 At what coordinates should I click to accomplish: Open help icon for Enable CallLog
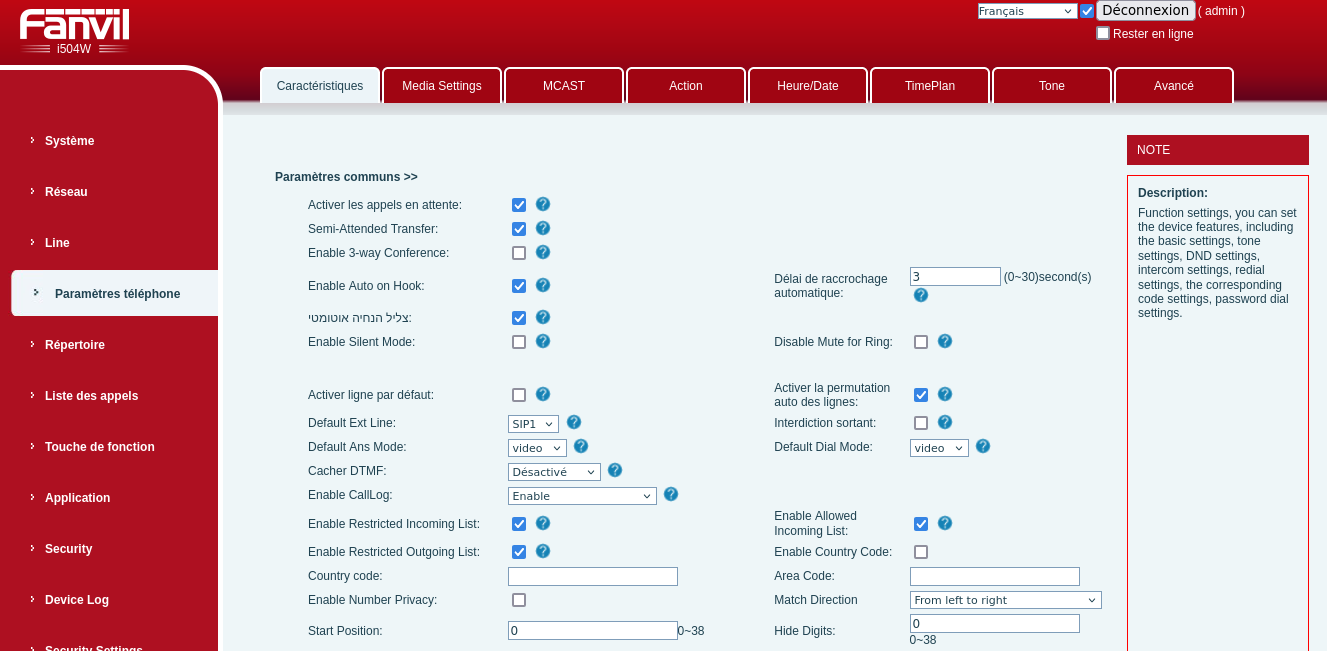coord(671,494)
